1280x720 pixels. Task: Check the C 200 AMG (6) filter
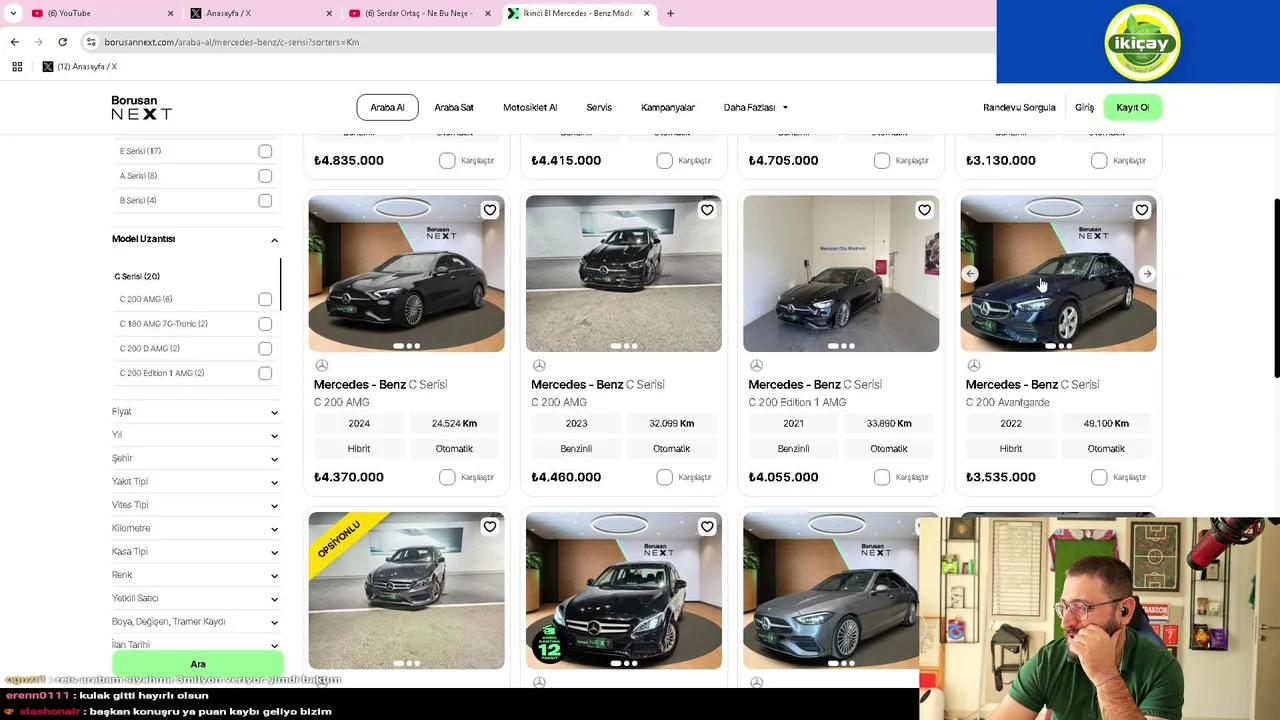(265, 299)
